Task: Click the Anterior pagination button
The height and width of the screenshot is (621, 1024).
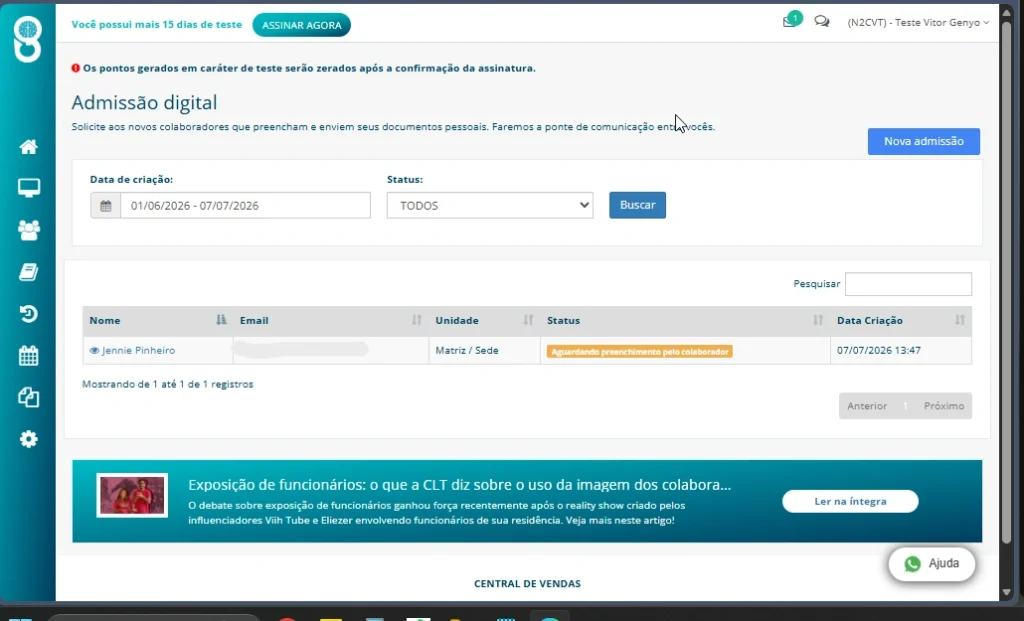Action: [x=867, y=406]
